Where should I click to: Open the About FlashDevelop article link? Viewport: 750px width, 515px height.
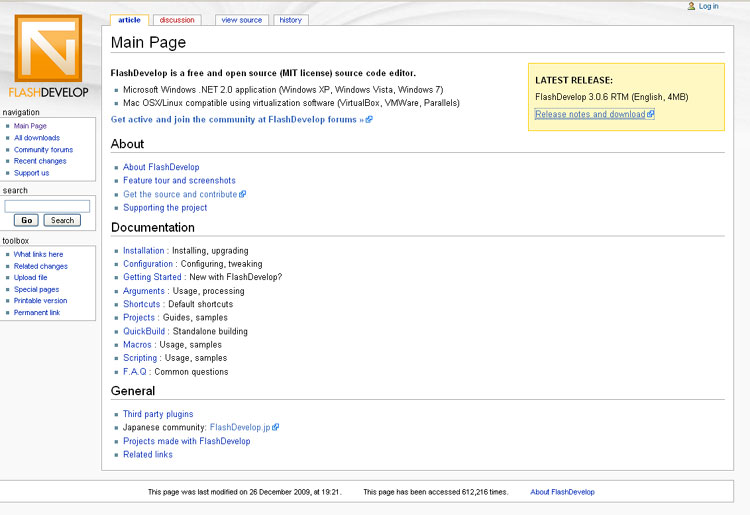tap(161, 167)
